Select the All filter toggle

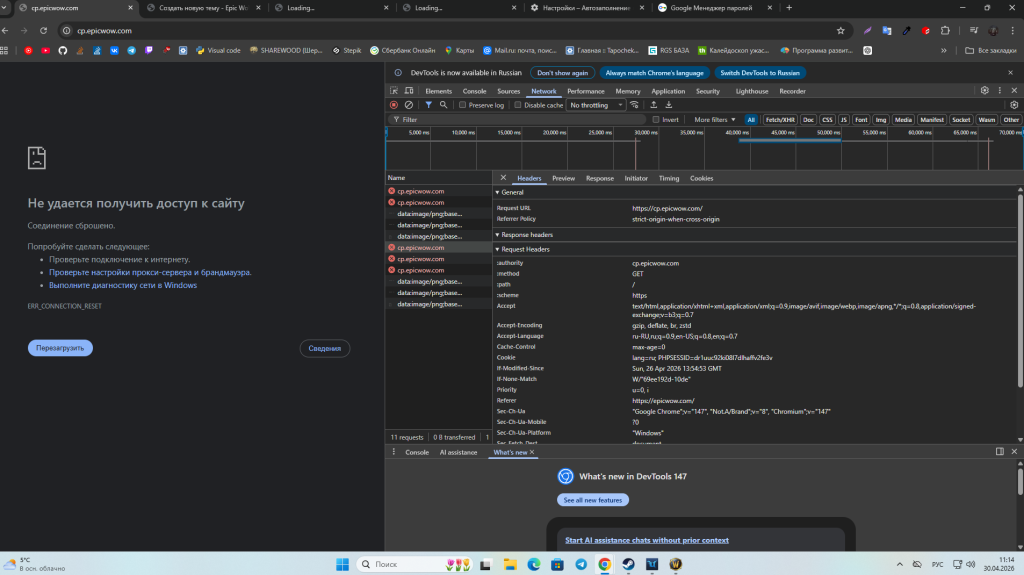751,120
